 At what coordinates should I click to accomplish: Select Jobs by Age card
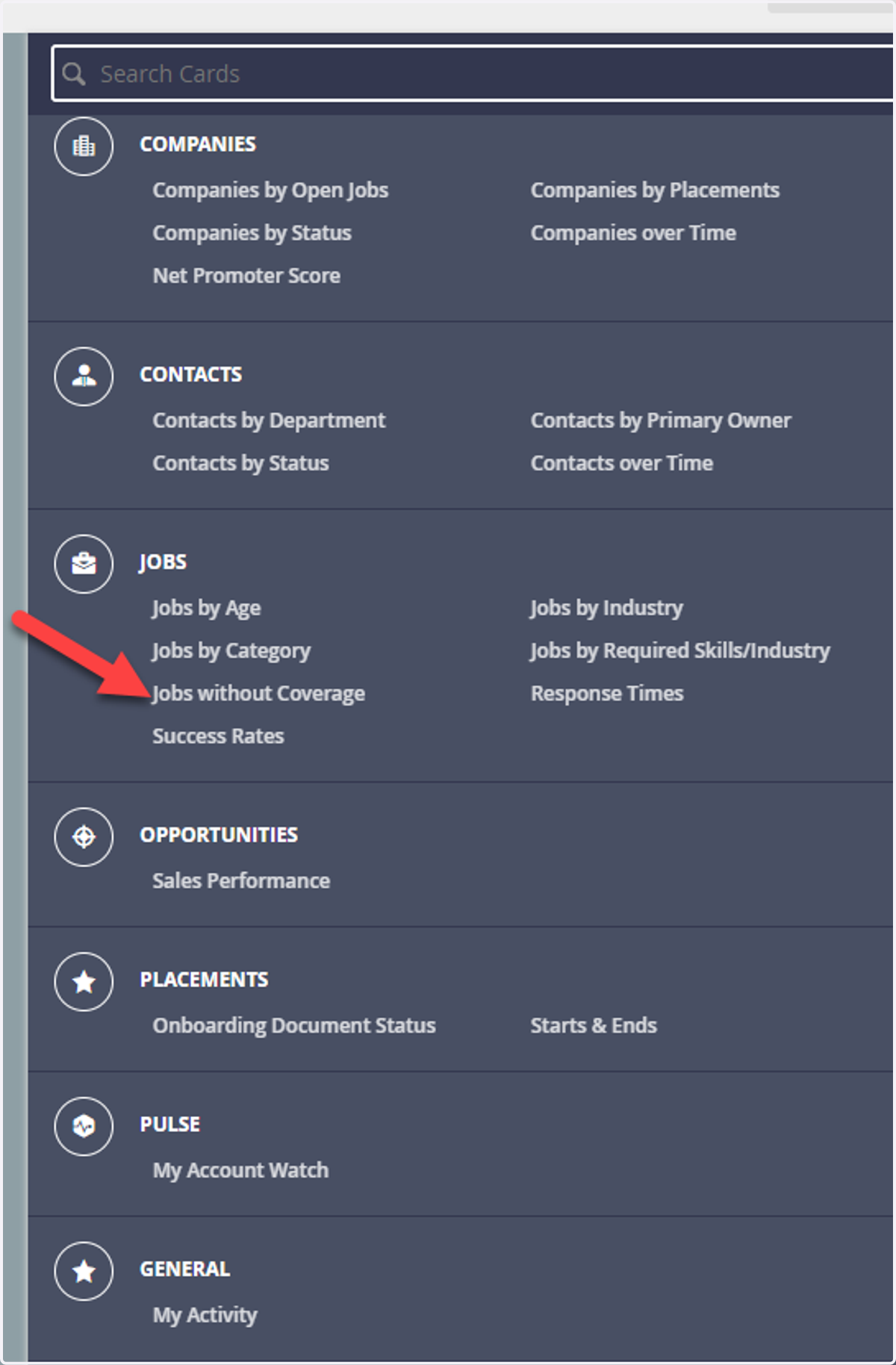206,608
